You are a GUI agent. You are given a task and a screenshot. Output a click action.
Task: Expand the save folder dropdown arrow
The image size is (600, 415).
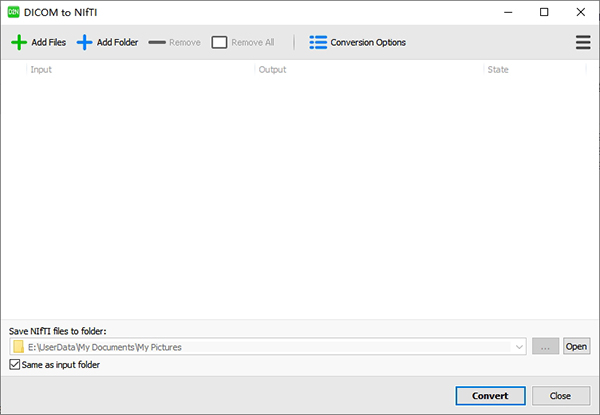click(x=519, y=347)
